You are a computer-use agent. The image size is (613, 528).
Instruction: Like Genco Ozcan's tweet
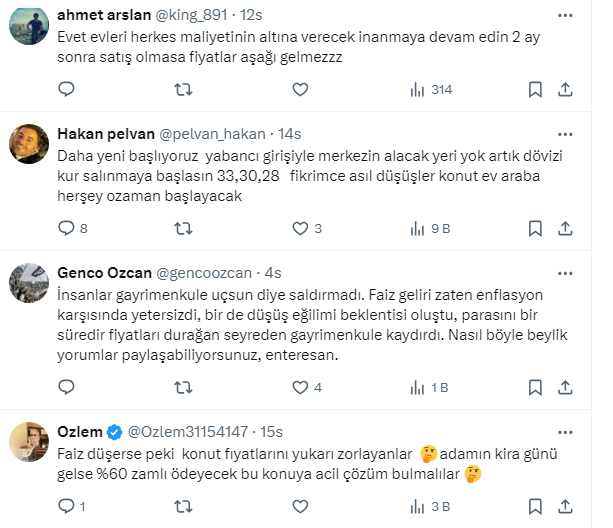(299, 387)
